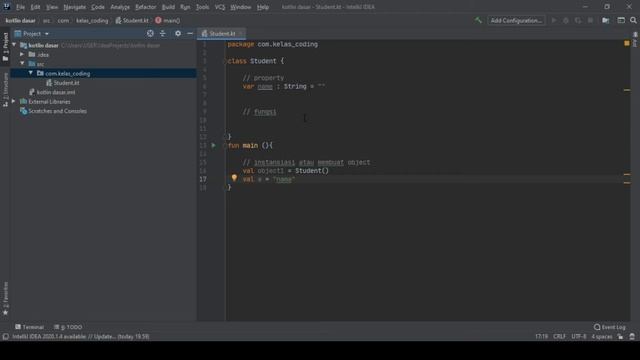Click the Student.kt file icon in project tree
The width and height of the screenshot is (640, 360).
coord(49,83)
